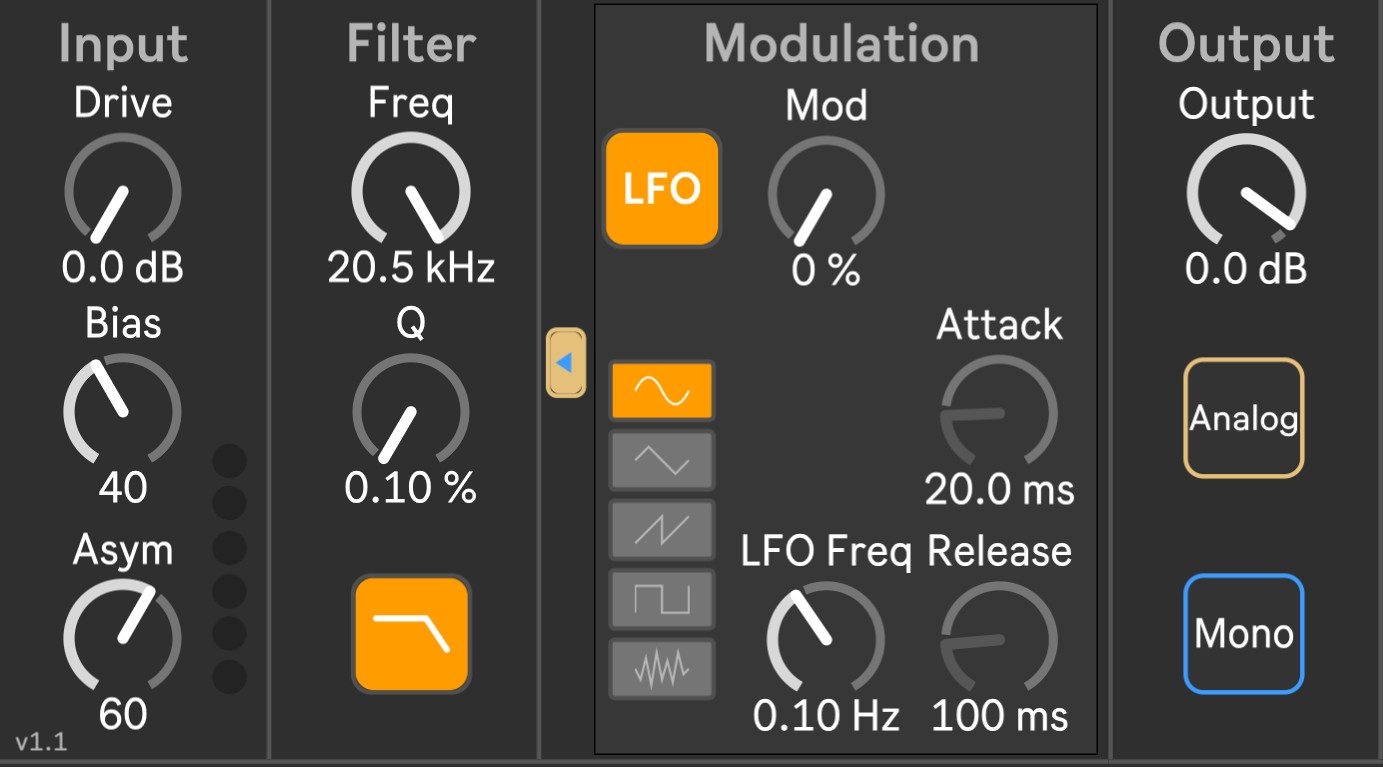Collapse the Modulation panel with the arrow
The image size is (1383, 767).
tap(565, 362)
